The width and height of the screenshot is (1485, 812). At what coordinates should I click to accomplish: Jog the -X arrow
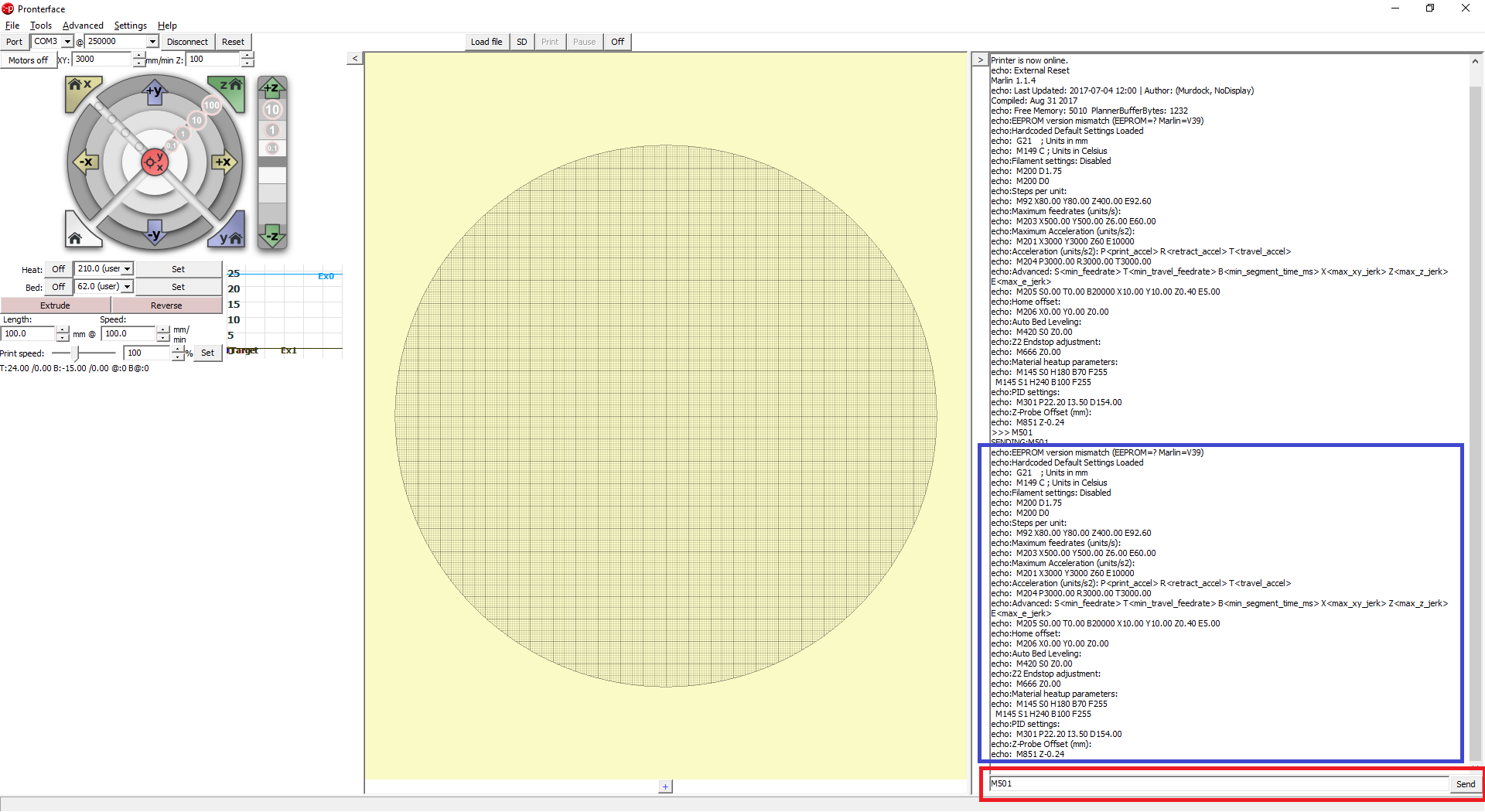86,162
